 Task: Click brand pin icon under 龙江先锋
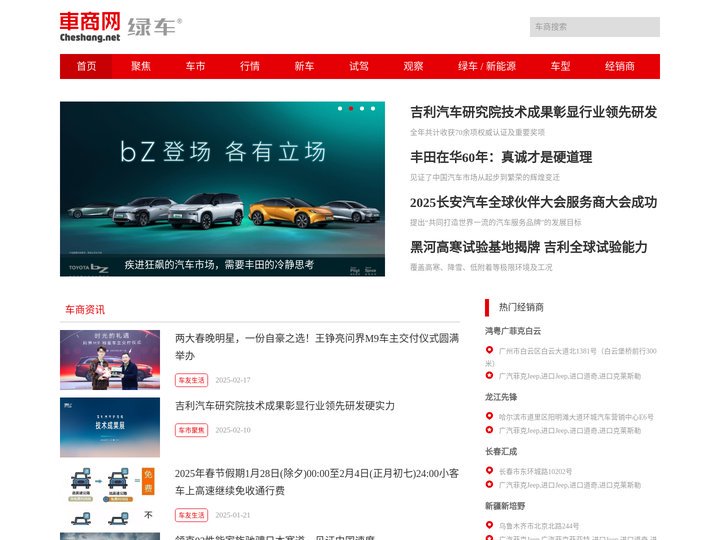click(x=489, y=430)
